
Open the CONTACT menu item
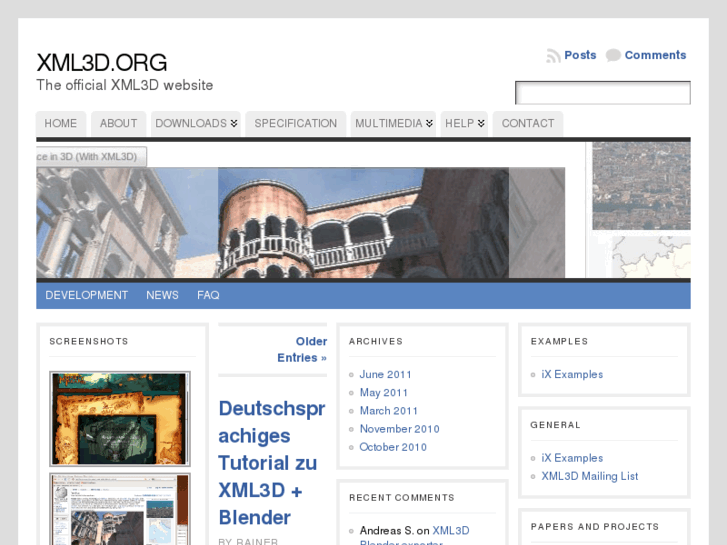click(x=528, y=123)
